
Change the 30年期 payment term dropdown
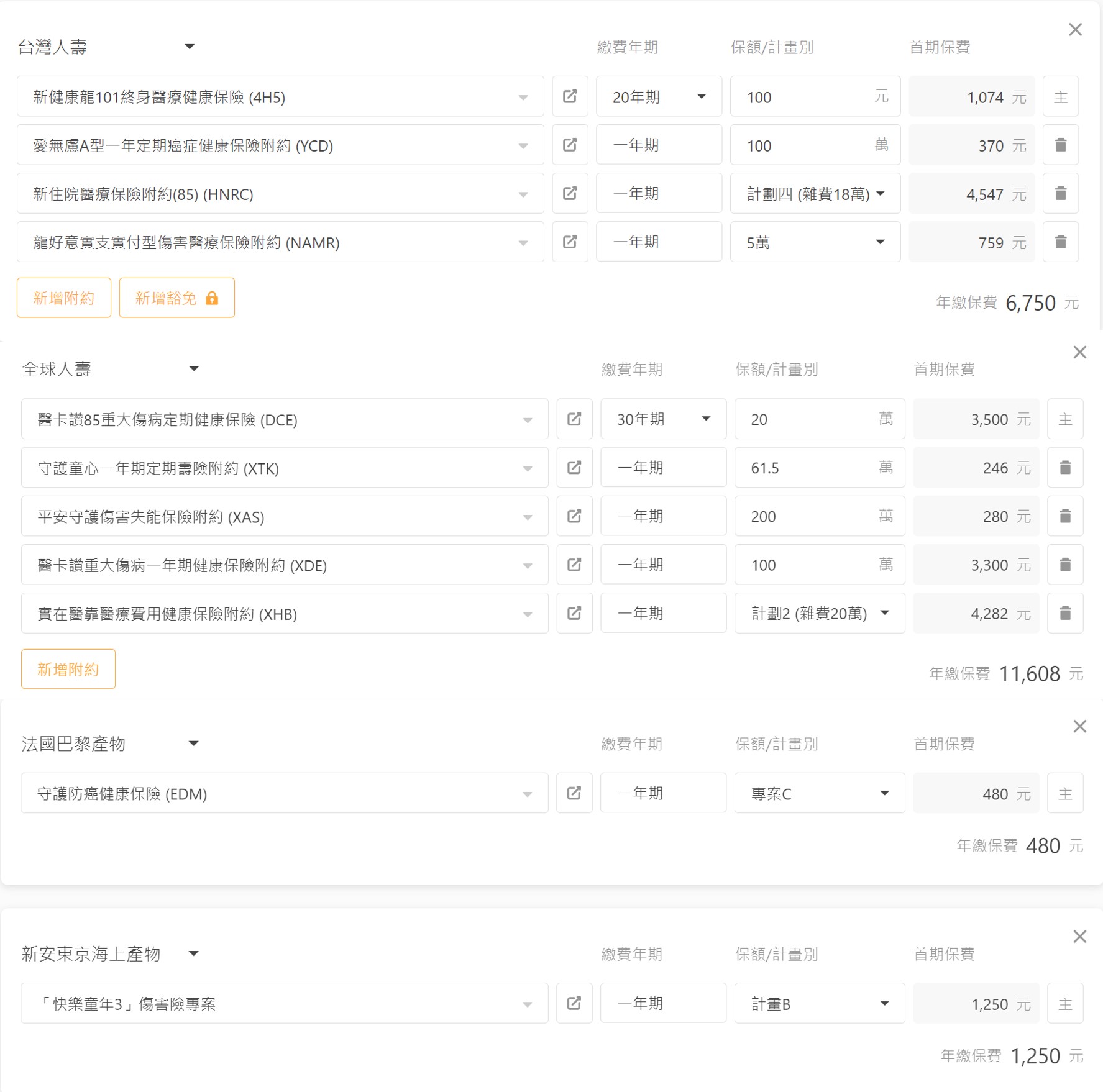663,419
